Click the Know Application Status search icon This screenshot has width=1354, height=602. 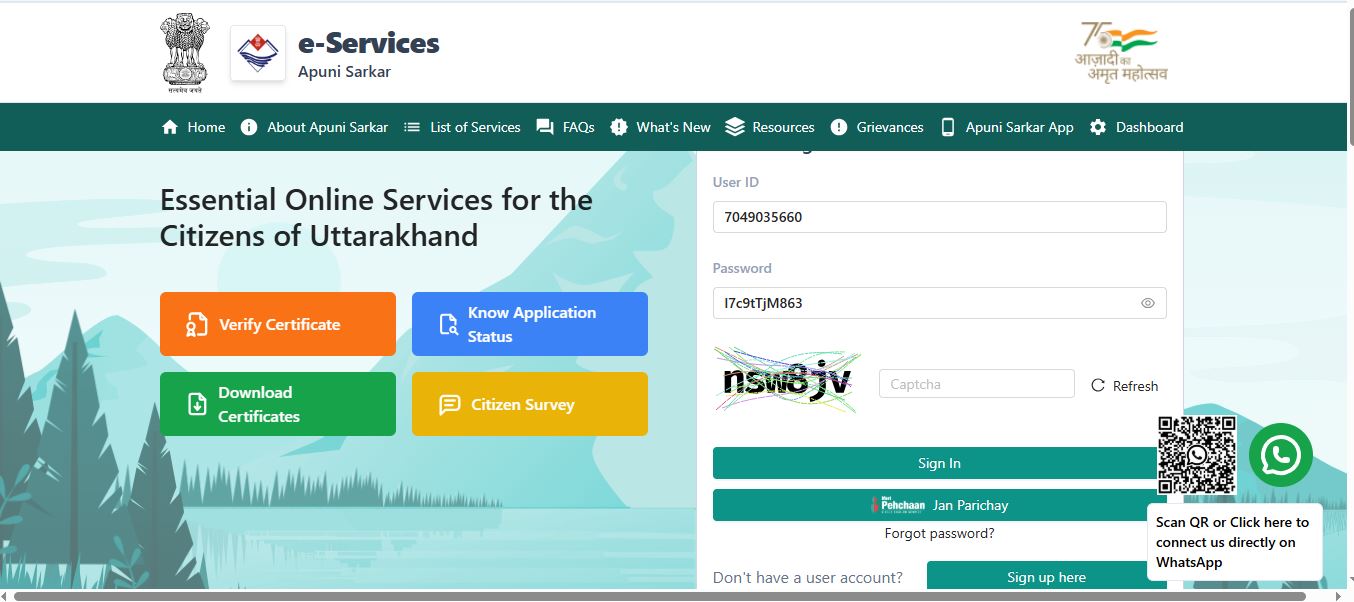pyautogui.click(x=448, y=324)
